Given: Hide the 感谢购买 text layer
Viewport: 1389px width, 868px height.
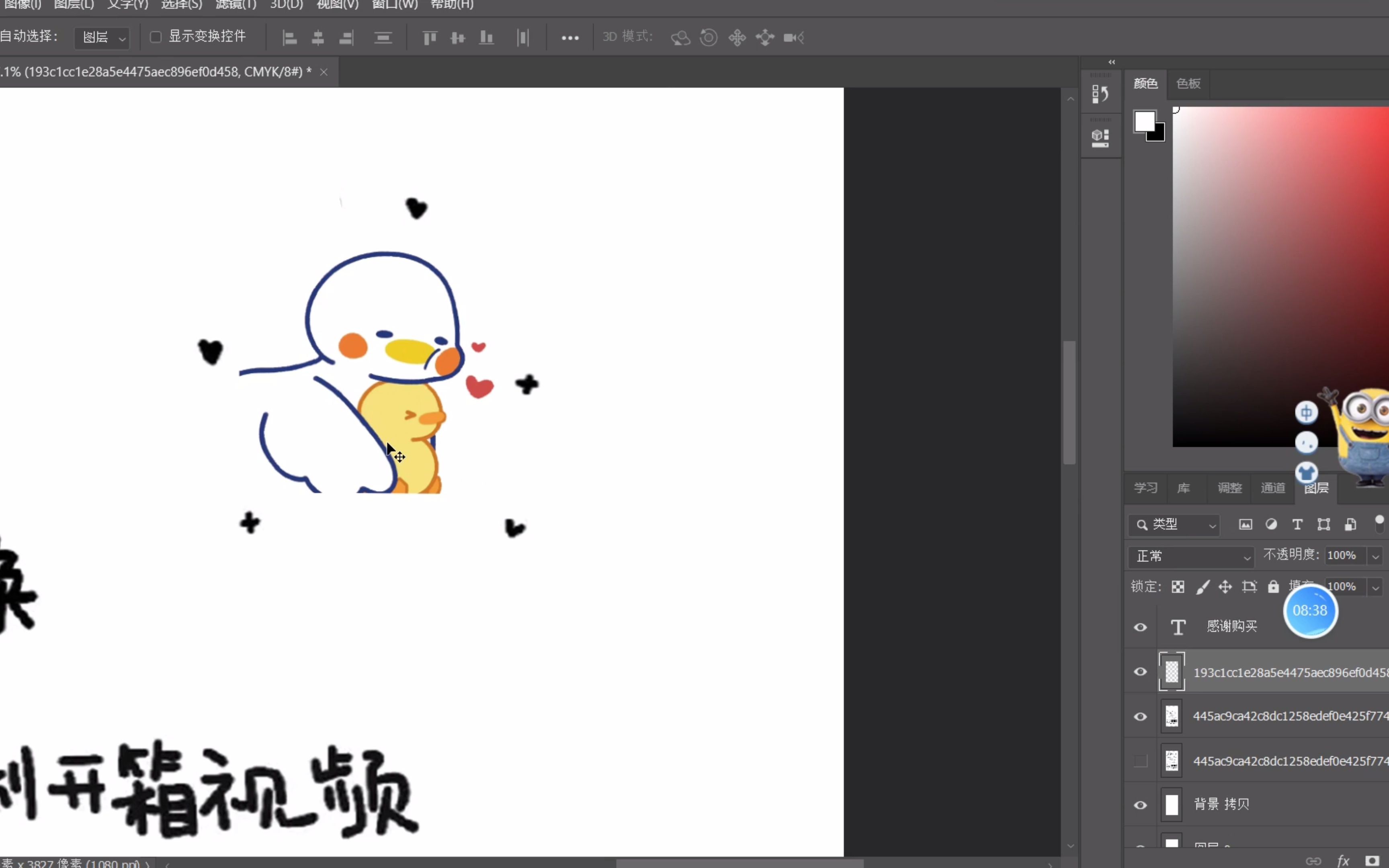Looking at the screenshot, I should point(1141,627).
